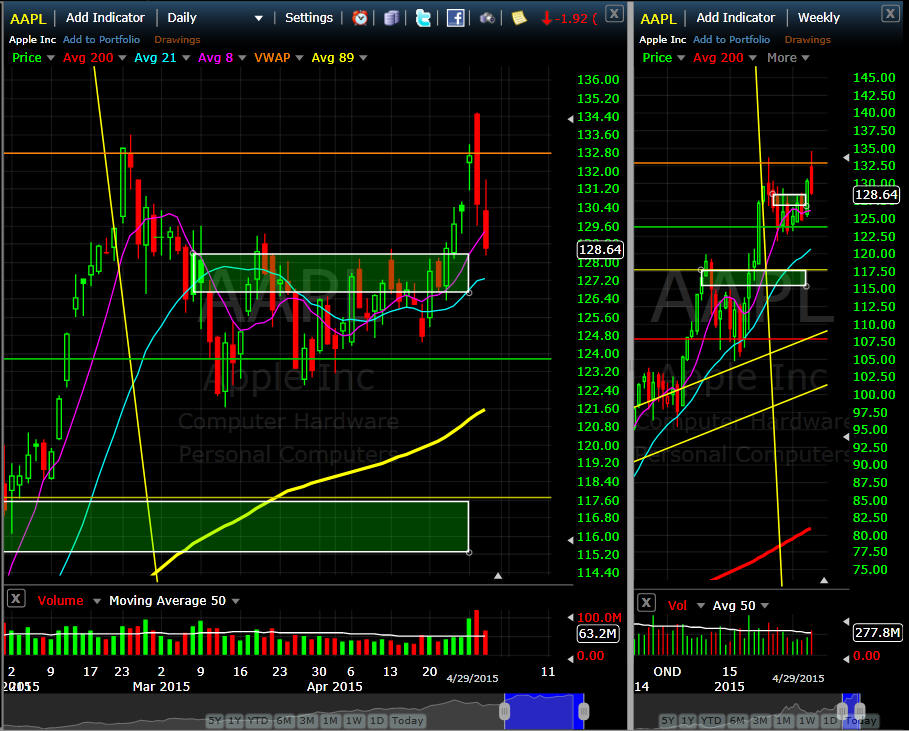Select 3M range on Weekly chart
This screenshot has width=909, height=731.
coord(759,721)
